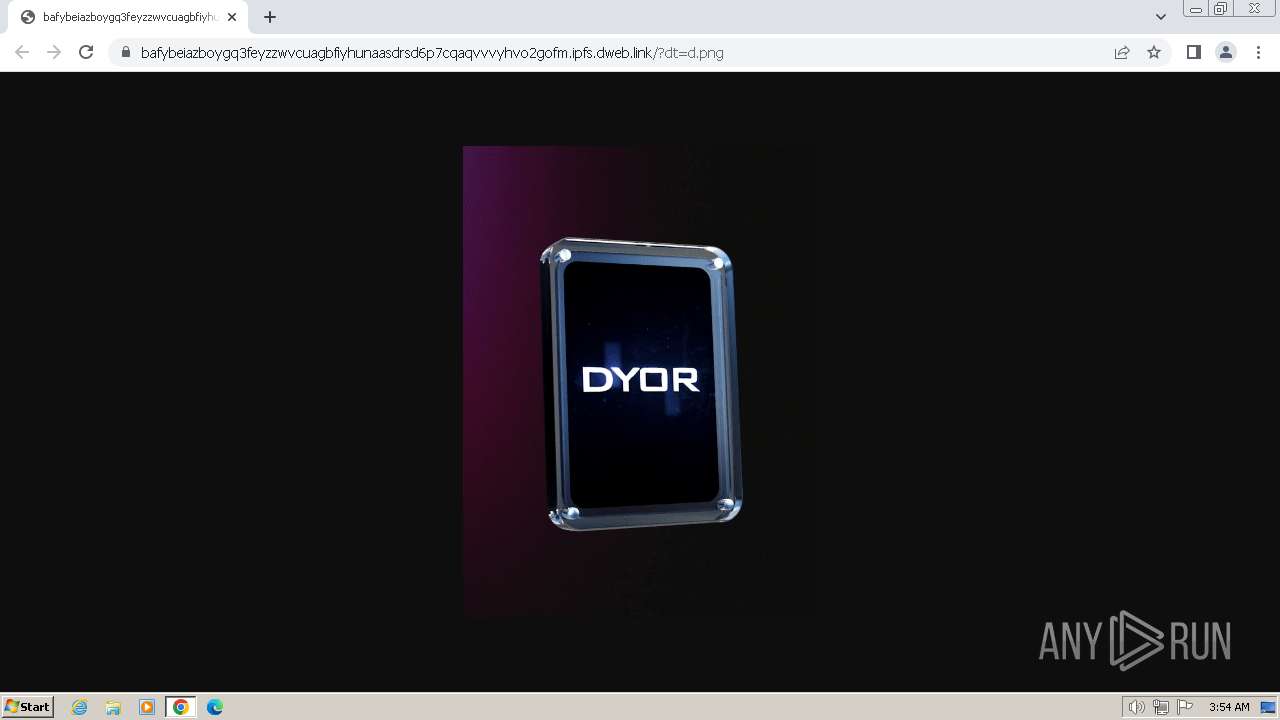Share this page via share icon

(x=1122, y=52)
